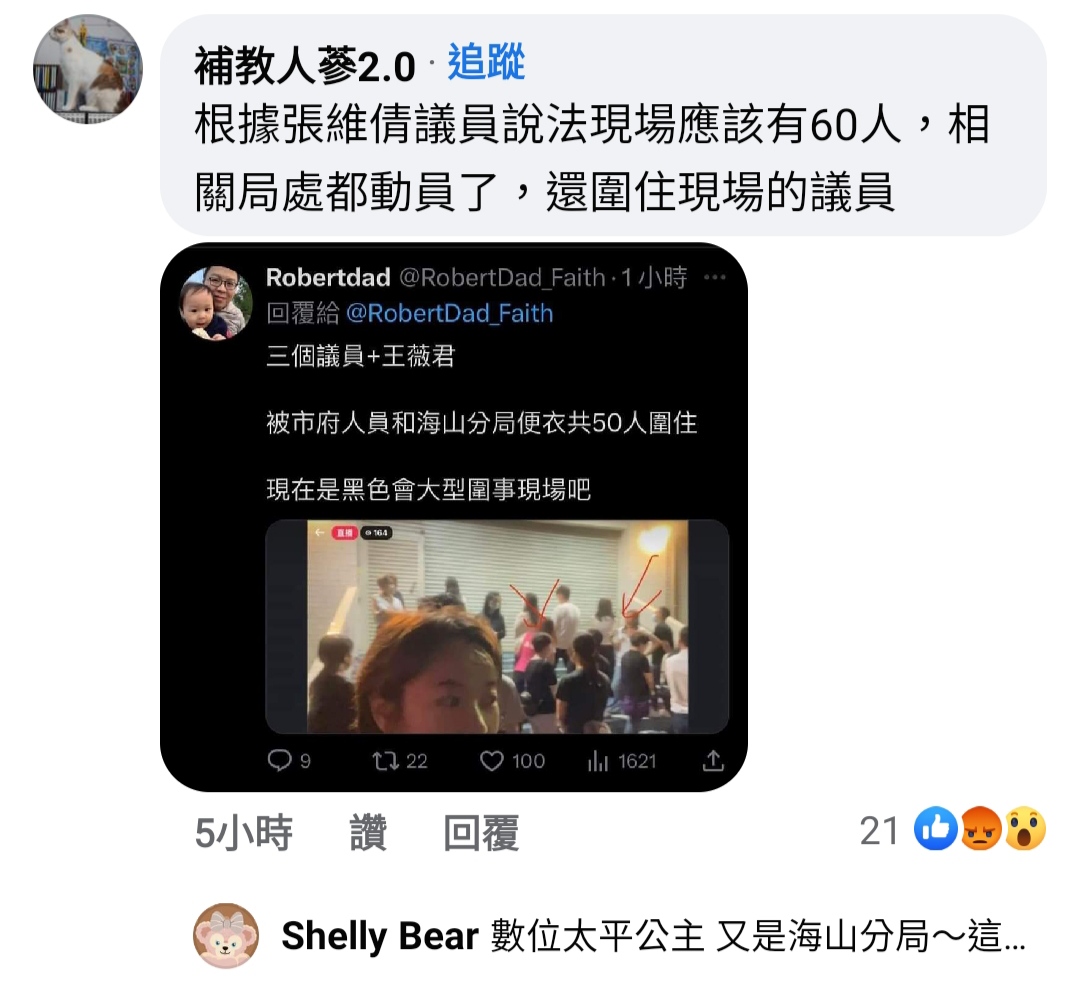Open the livestream screenshot in the tweet
The image size is (1080, 989).
[x=497, y=626]
